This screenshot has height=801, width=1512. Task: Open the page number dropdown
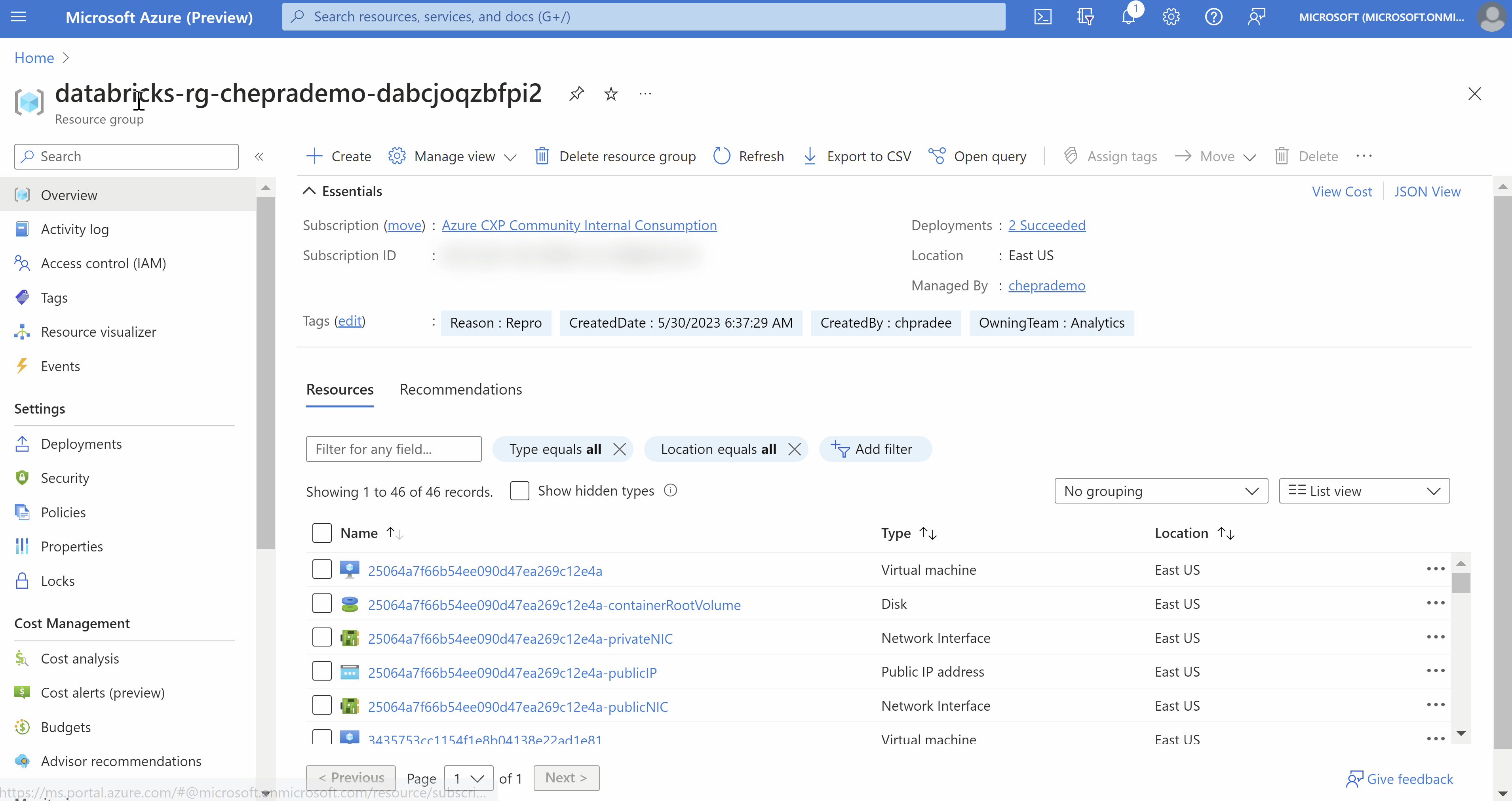(x=468, y=779)
